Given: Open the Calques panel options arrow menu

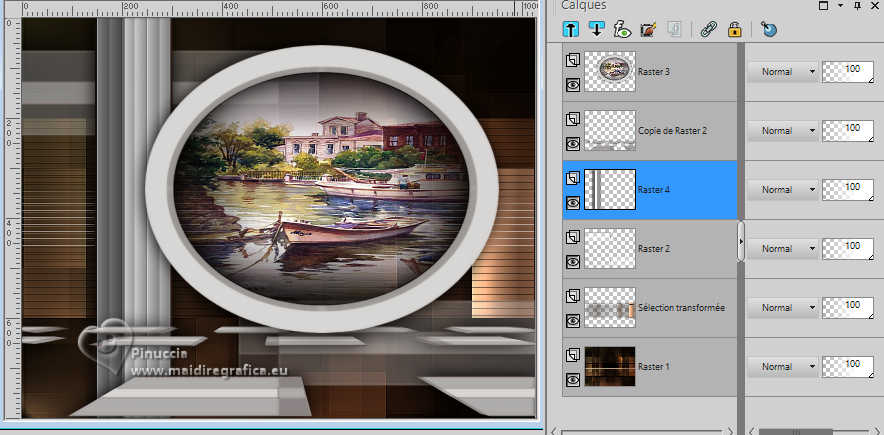Looking at the screenshot, I should click(841, 6).
